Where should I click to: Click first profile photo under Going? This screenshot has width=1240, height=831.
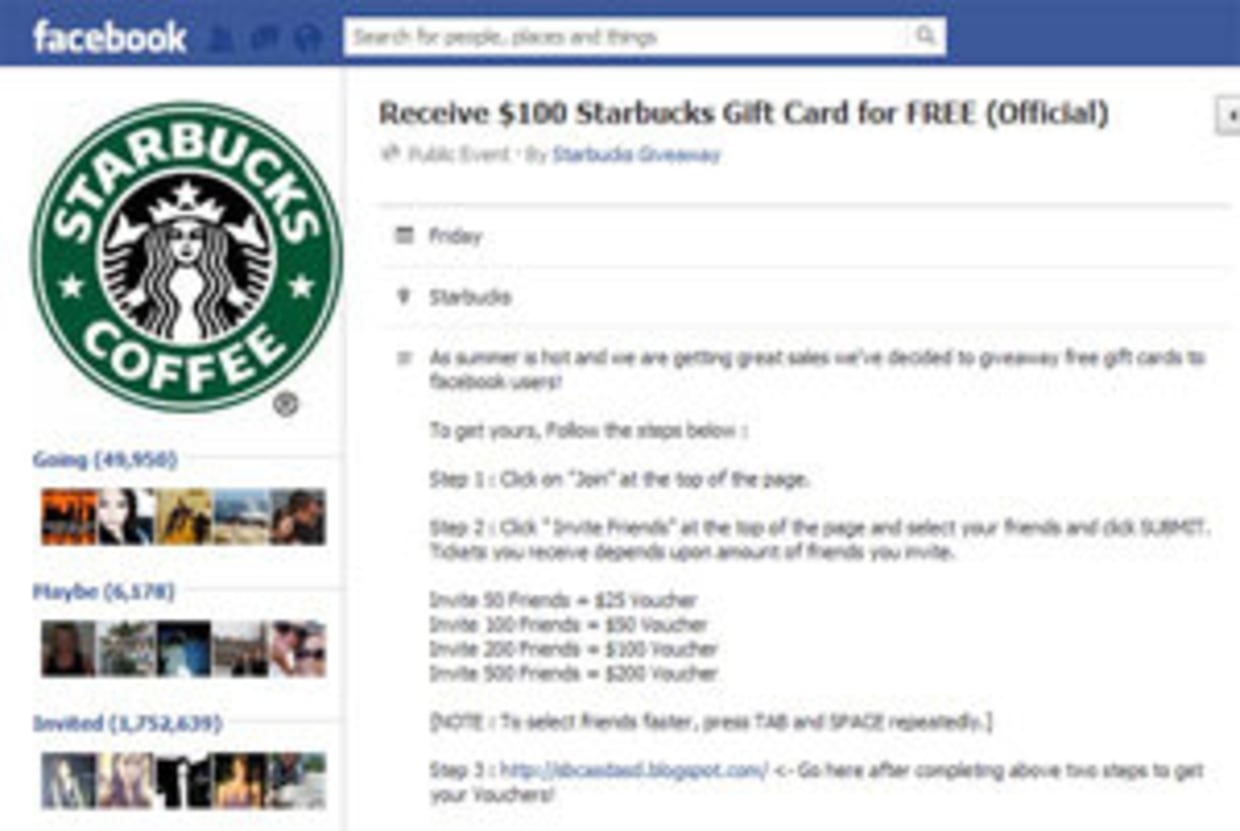[x=69, y=517]
